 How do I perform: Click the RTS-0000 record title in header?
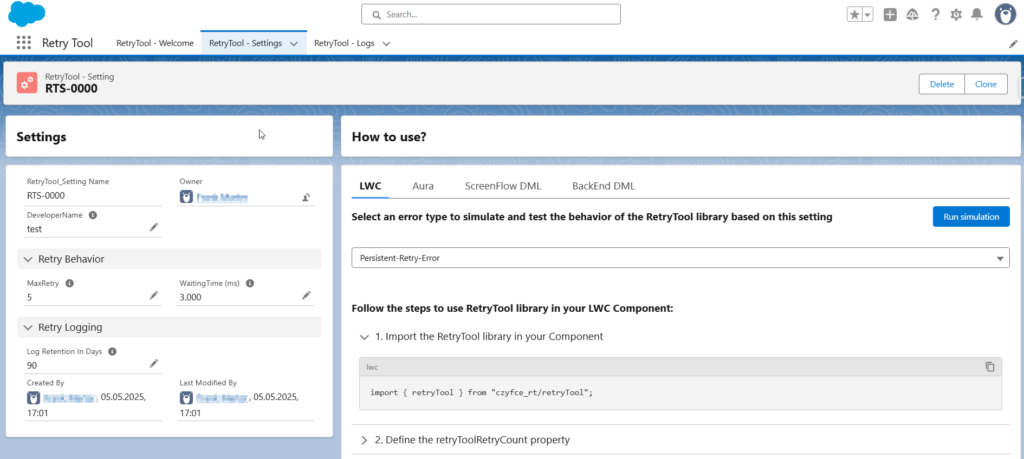point(71,89)
